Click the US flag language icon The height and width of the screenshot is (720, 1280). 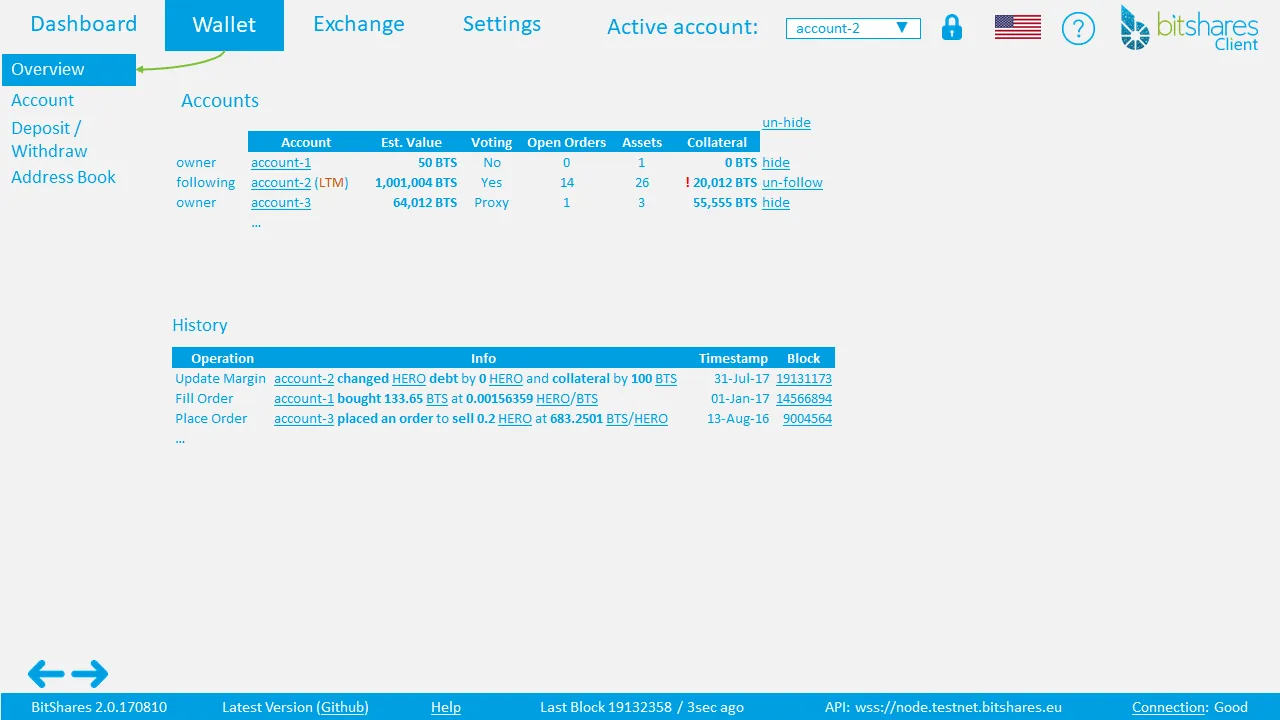[x=1018, y=28]
